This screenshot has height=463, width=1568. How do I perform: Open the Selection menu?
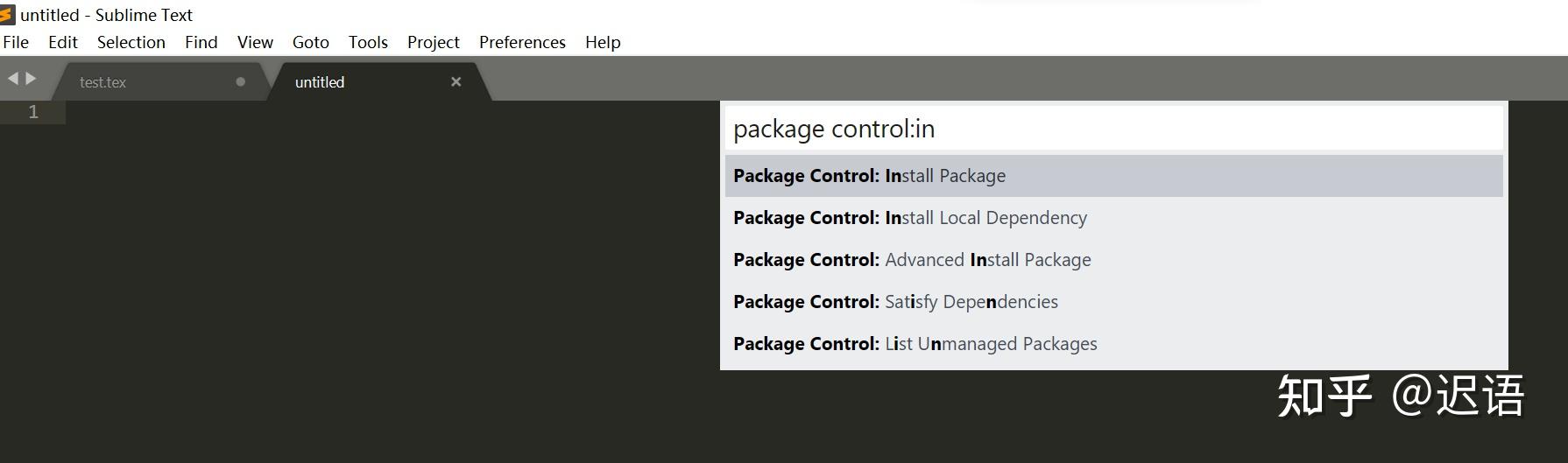point(131,42)
